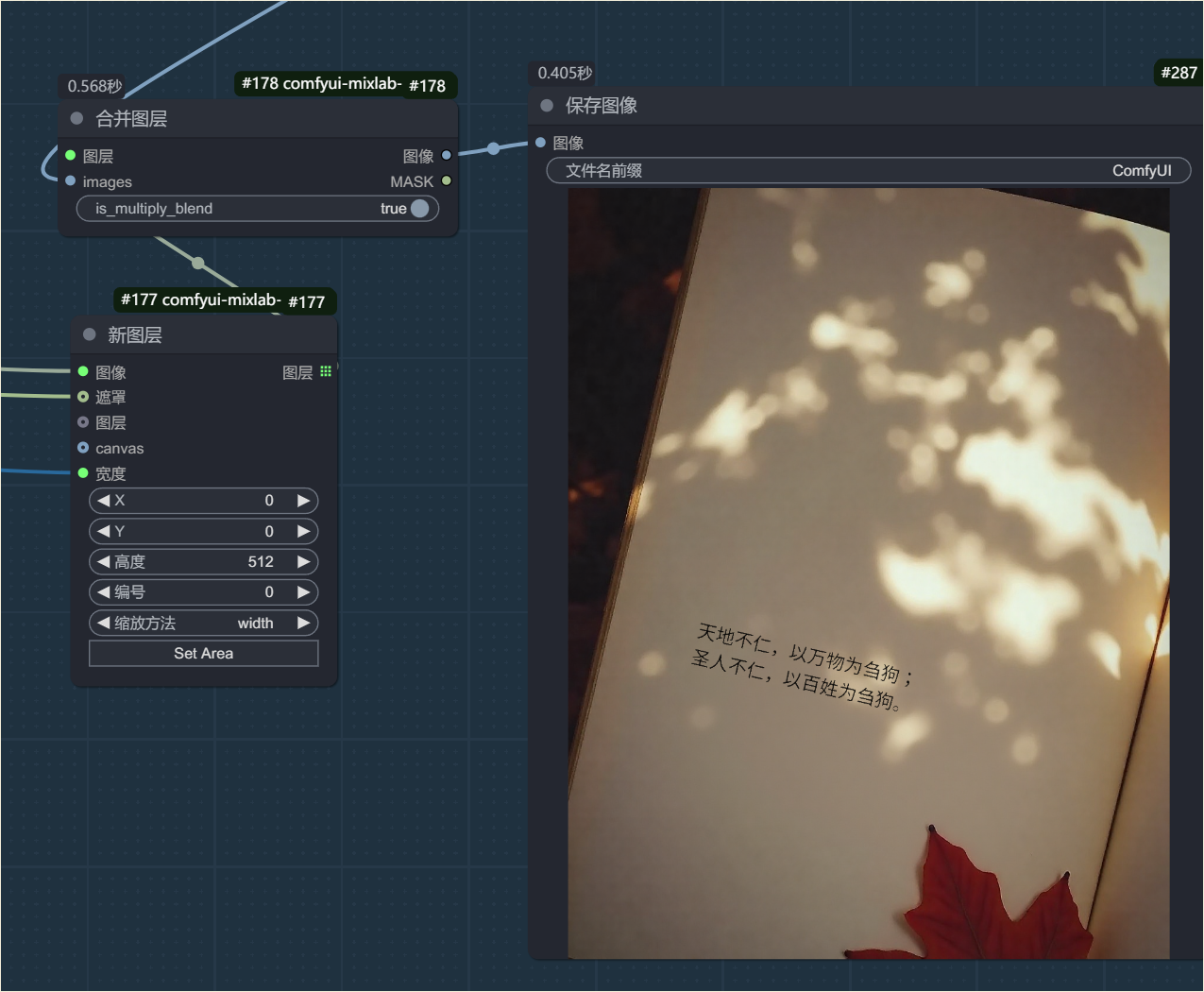The height and width of the screenshot is (992, 1204).
Task: Increase 编号 value with right arrow
Action: click(x=303, y=592)
